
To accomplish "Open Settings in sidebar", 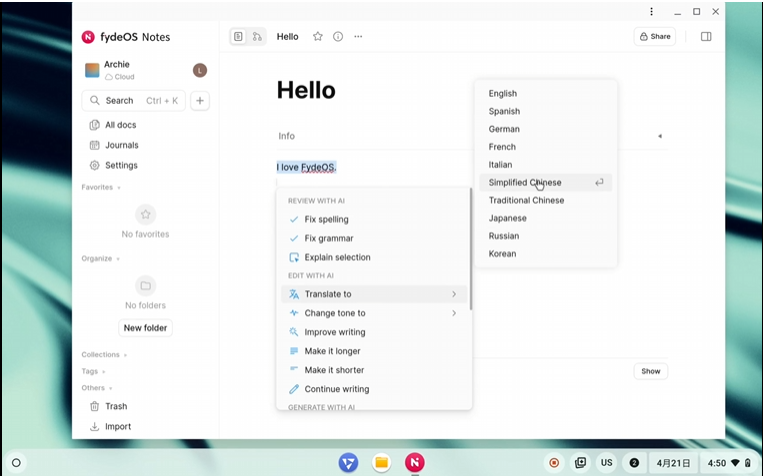I will 146,165.
